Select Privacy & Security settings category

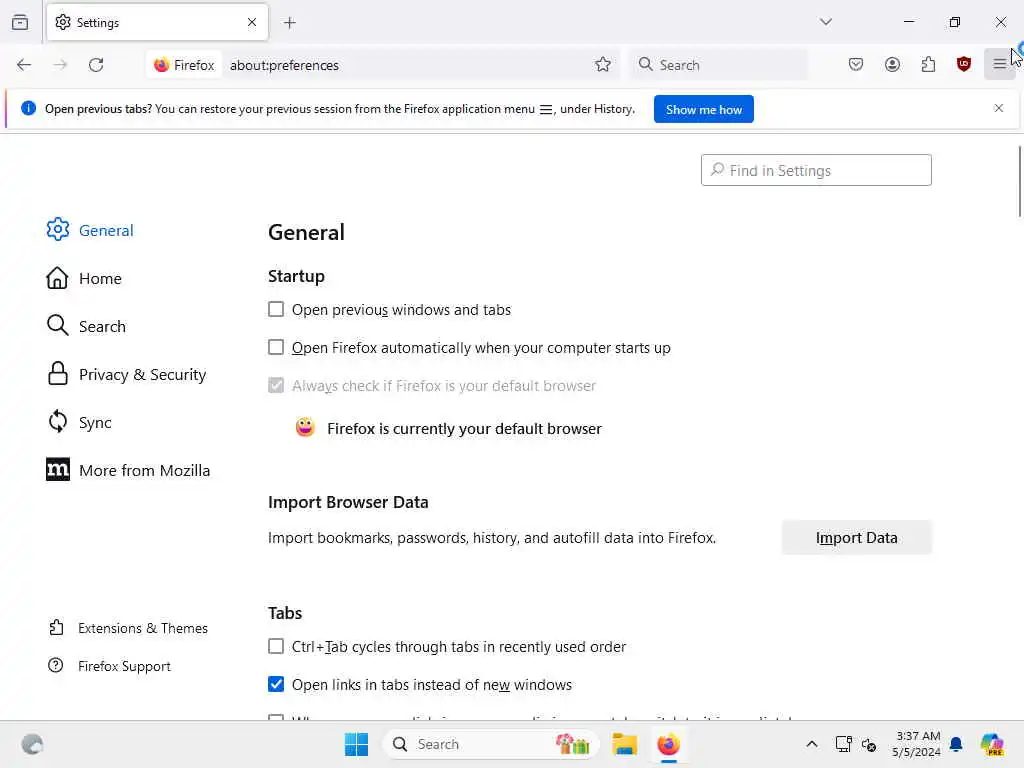[x=142, y=374]
